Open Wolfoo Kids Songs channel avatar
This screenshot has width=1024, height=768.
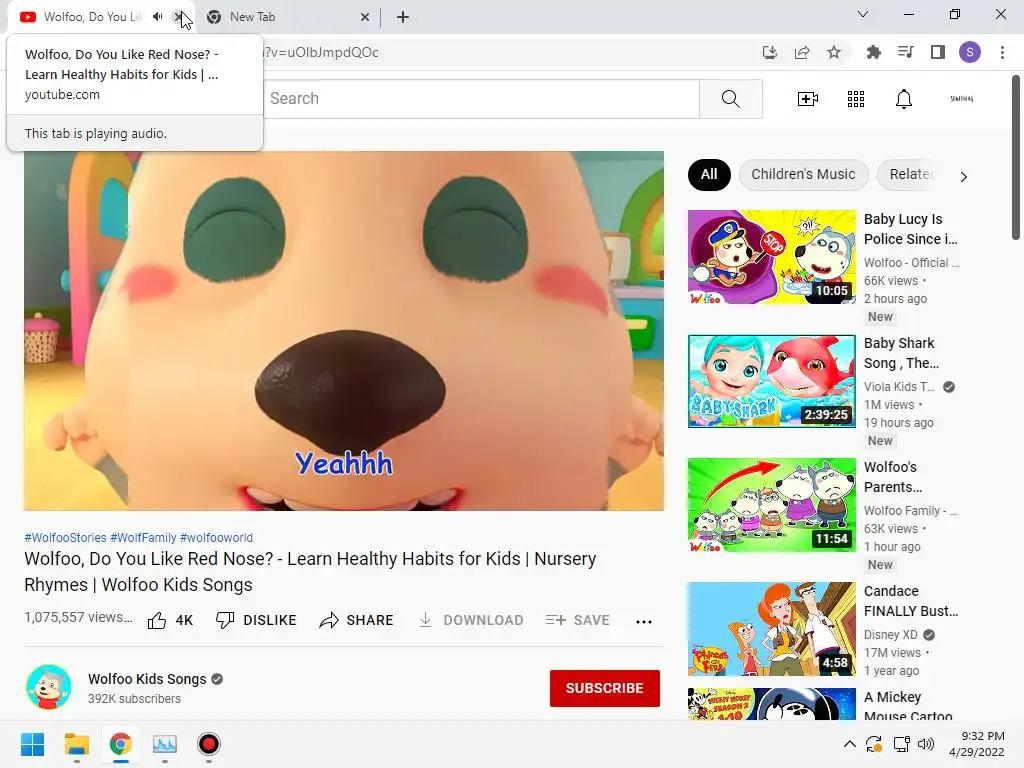[49, 687]
